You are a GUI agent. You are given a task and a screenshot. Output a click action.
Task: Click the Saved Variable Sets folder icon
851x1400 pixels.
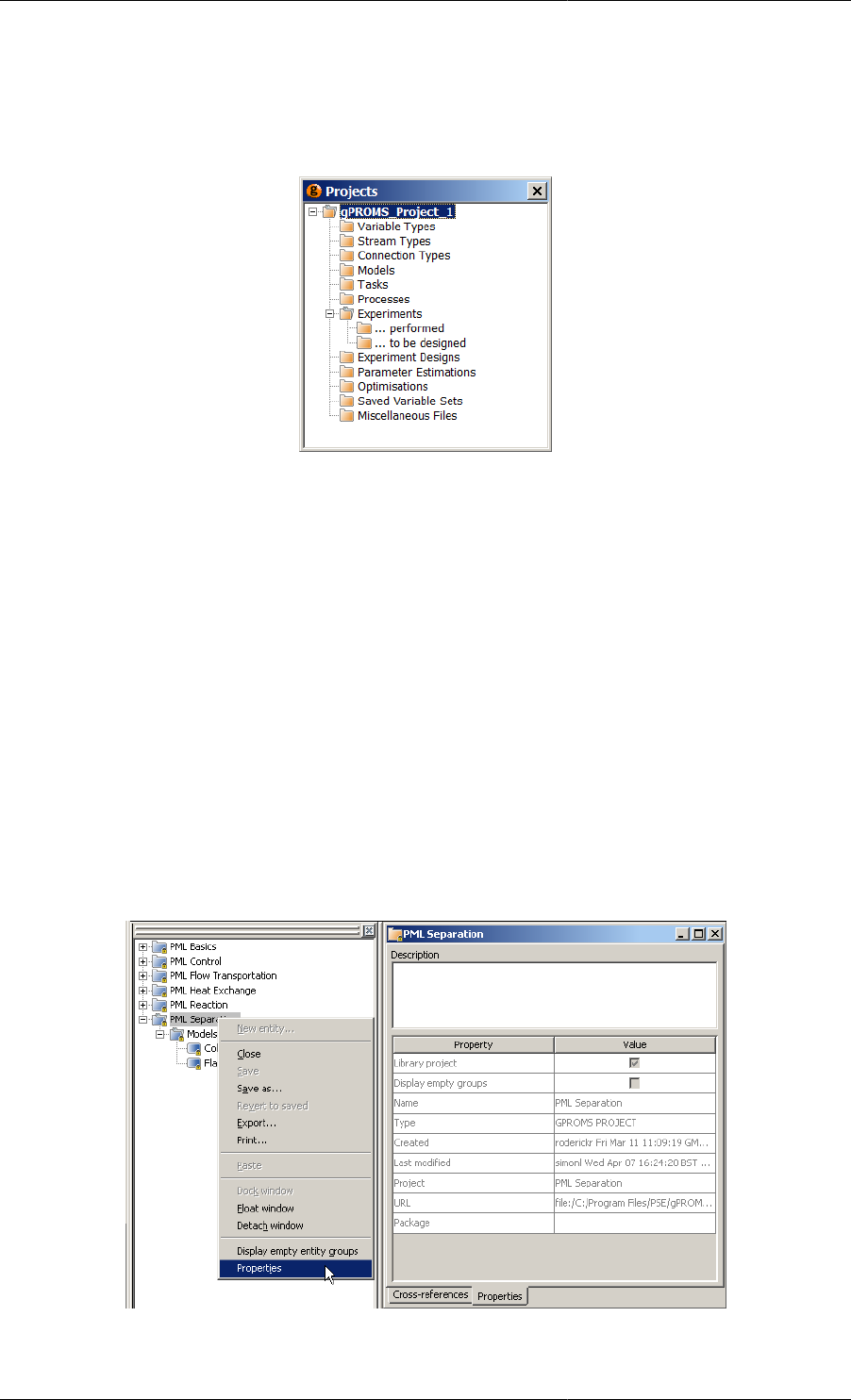(347, 401)
